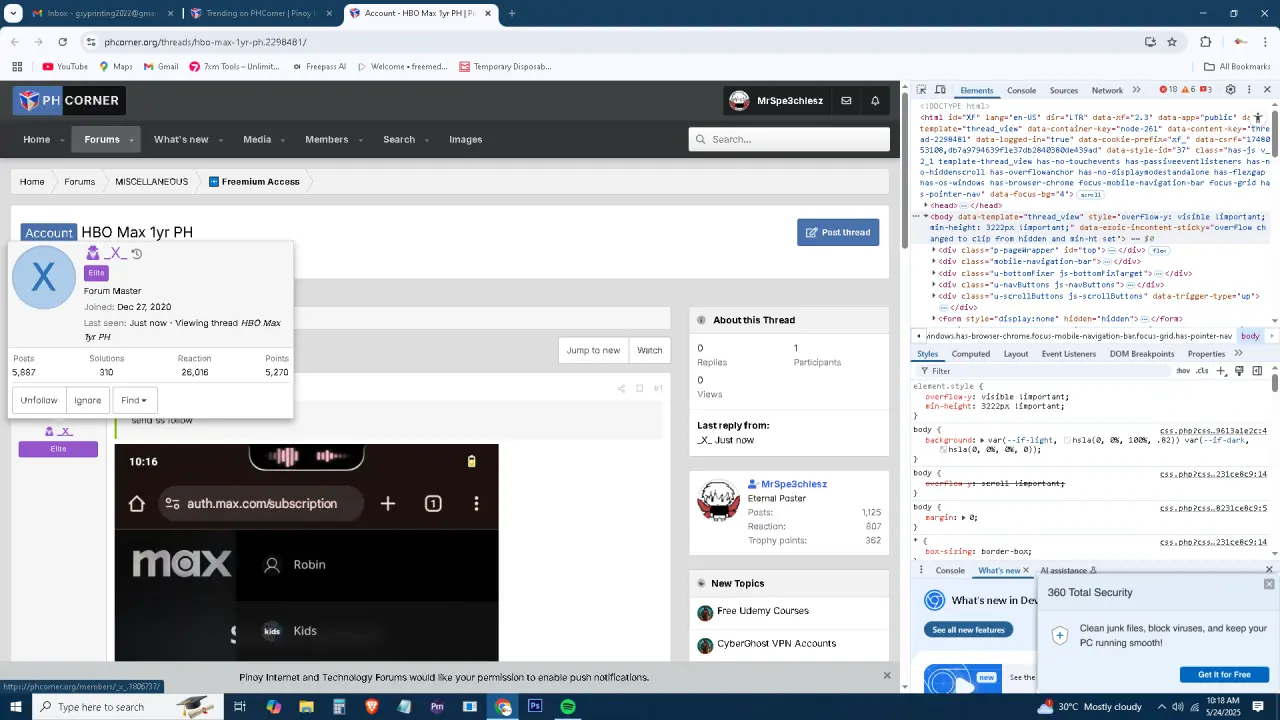This screenshot has height=720, width=1280.
Task: Bookmark this page with the star icon
Action: [1172, 42]
